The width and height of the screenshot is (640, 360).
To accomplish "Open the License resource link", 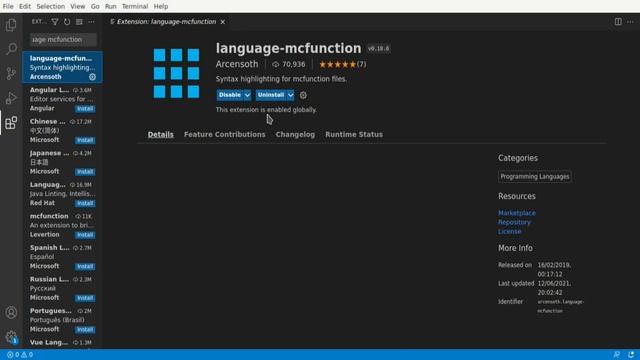I will (509, 231).
